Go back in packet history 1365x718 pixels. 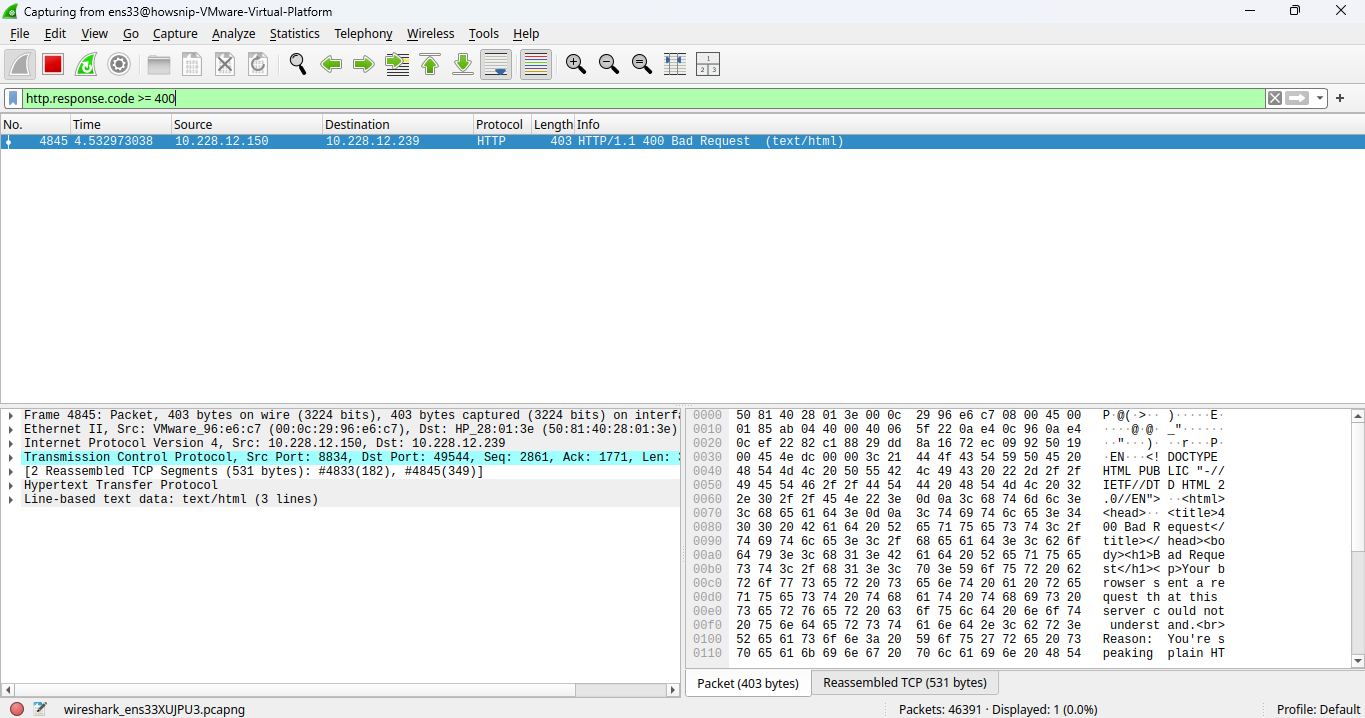coord(331,64)
